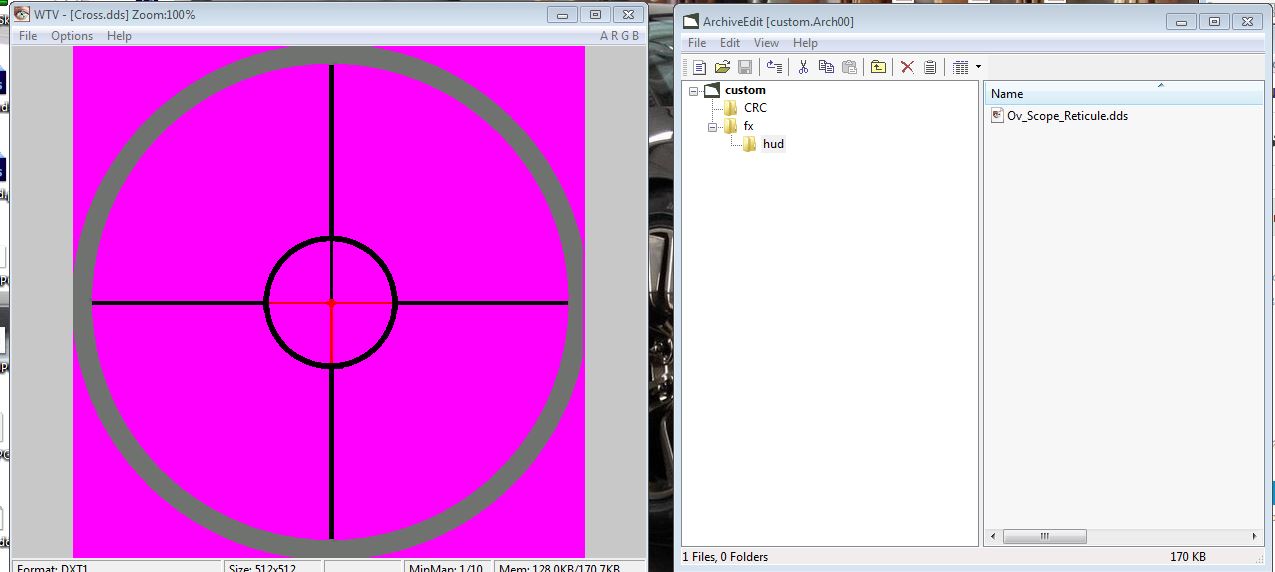
Task: Click Open archive folder icon in ArchiveEdit
Action: (x=723, y=67)
